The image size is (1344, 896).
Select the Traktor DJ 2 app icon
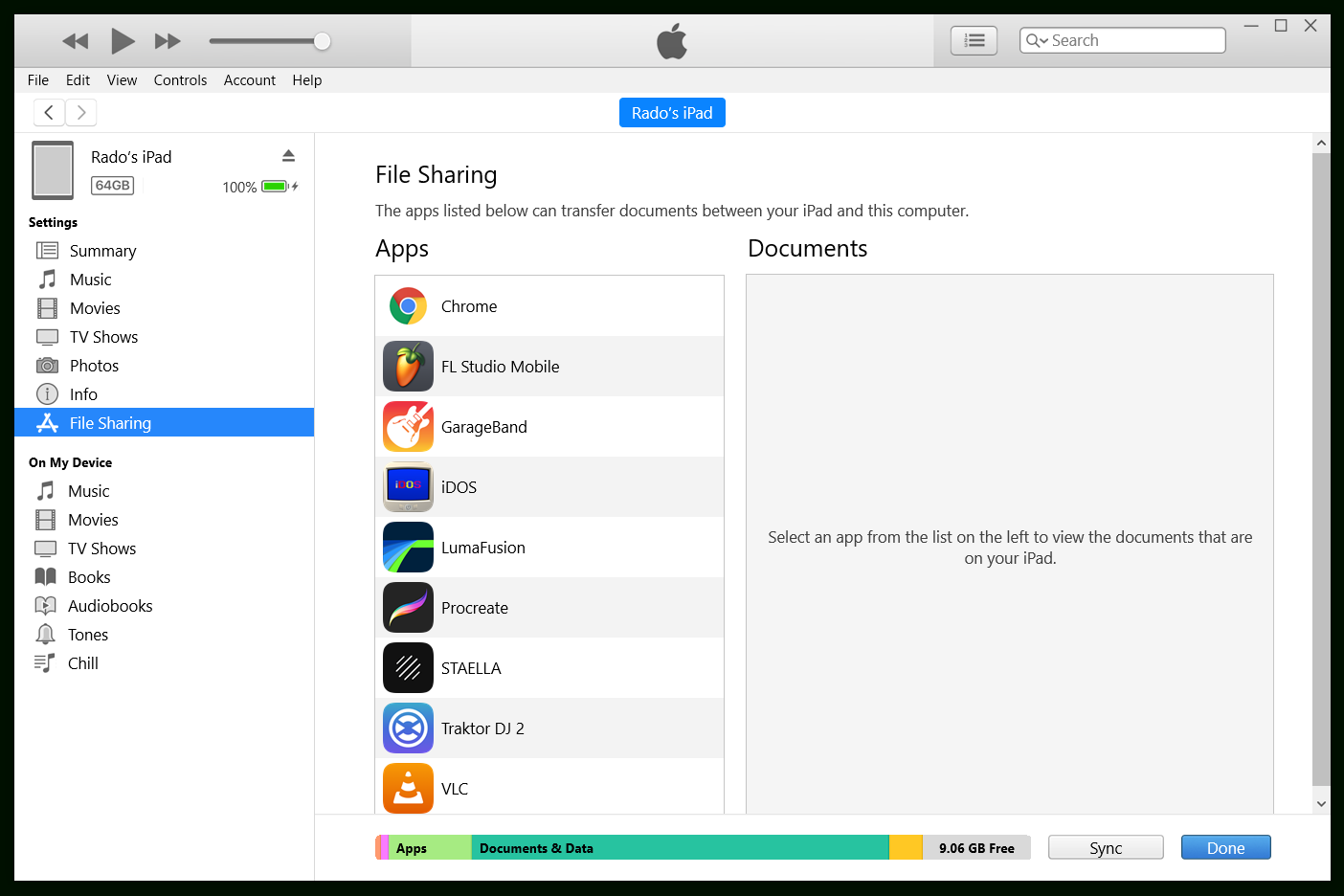coord(408,728)
